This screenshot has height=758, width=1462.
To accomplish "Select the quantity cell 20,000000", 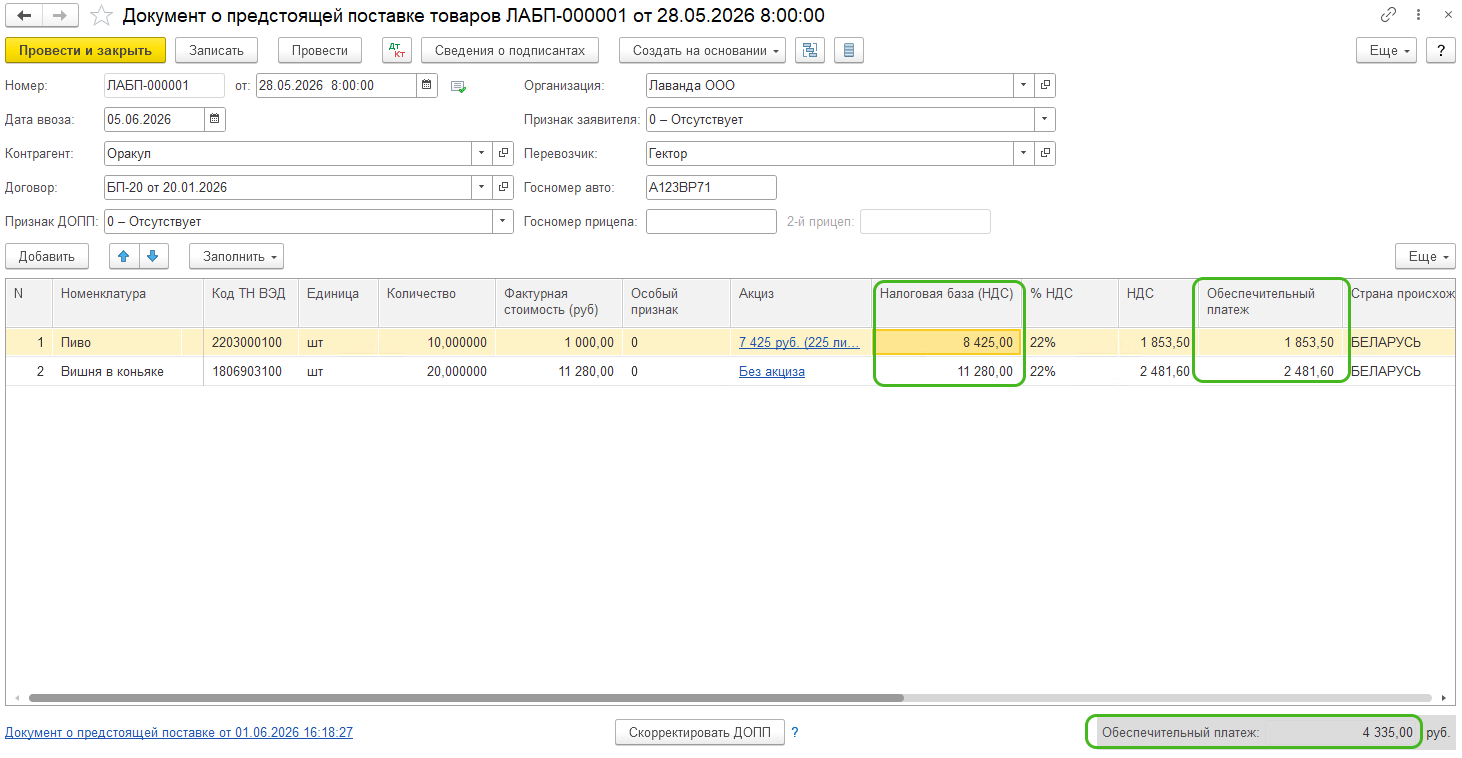I will pyautogui.click(x=437, y=372).
